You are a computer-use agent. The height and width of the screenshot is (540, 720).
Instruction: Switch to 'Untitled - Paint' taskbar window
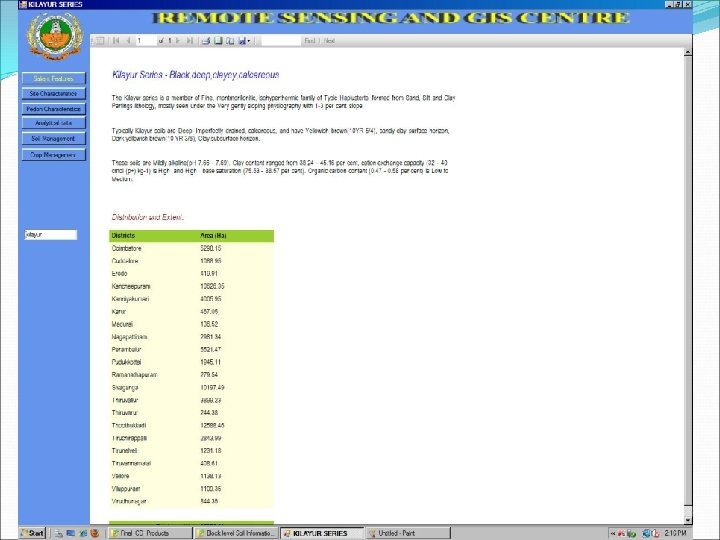408,533
